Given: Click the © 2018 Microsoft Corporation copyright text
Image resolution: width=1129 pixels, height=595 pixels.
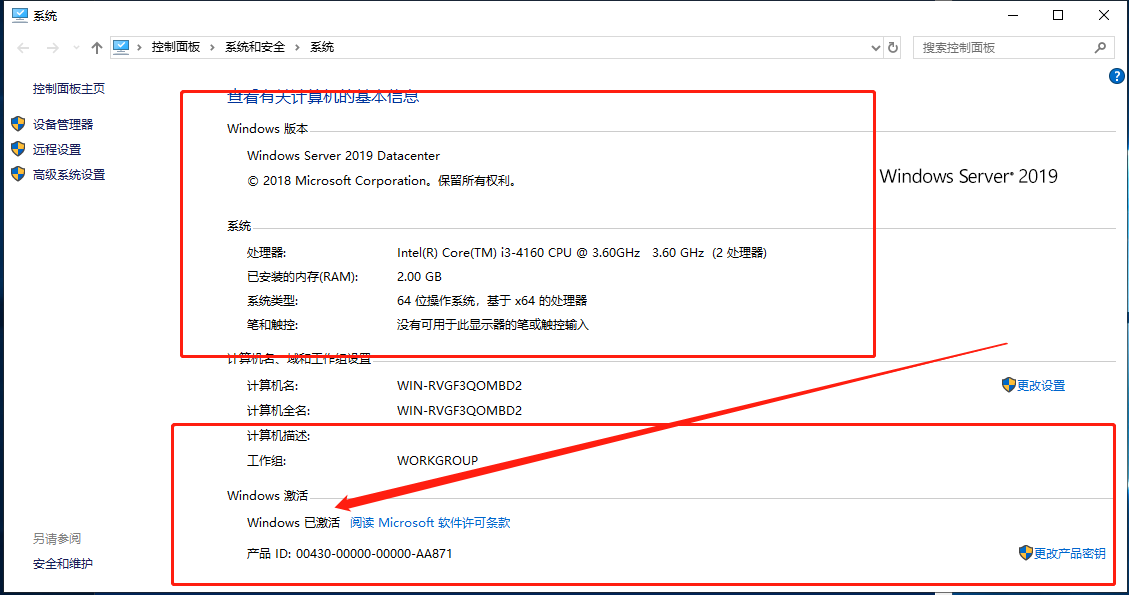Looking at the screenshot, I should 382,181.
